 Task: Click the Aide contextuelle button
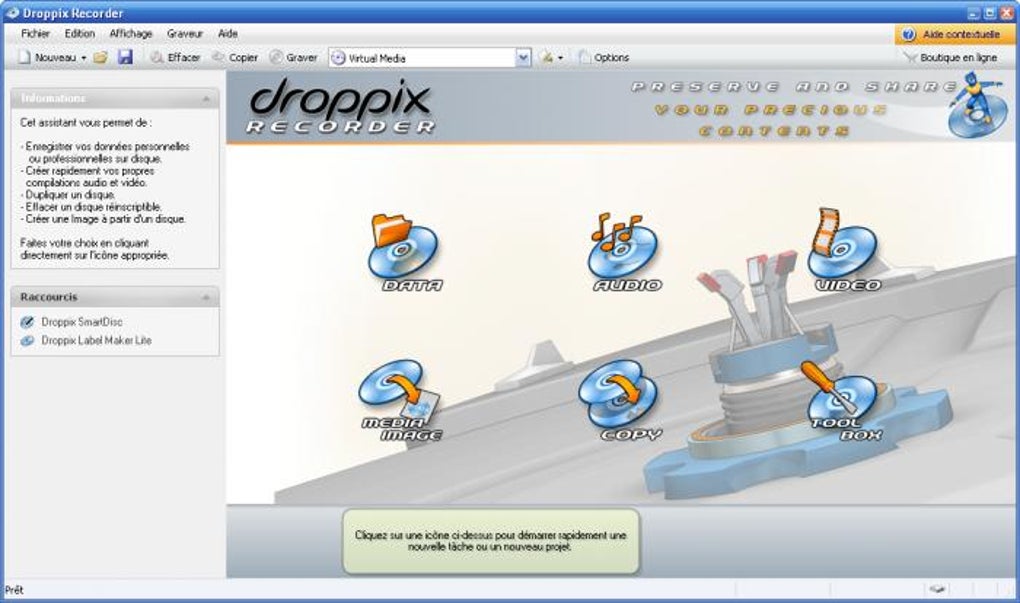954,34
